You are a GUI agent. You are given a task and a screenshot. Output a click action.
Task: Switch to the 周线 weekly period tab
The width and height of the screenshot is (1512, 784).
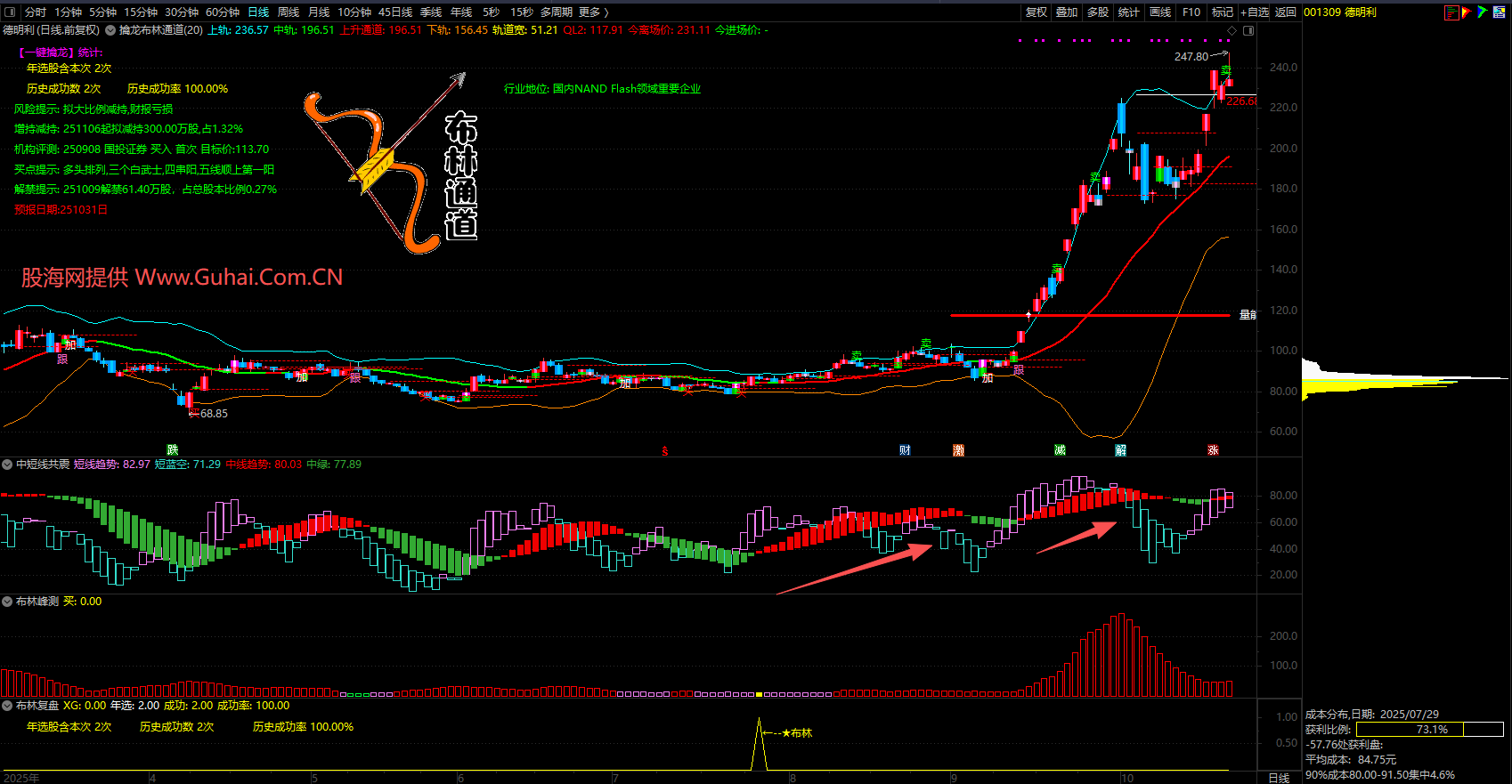[x=289, y=12]
